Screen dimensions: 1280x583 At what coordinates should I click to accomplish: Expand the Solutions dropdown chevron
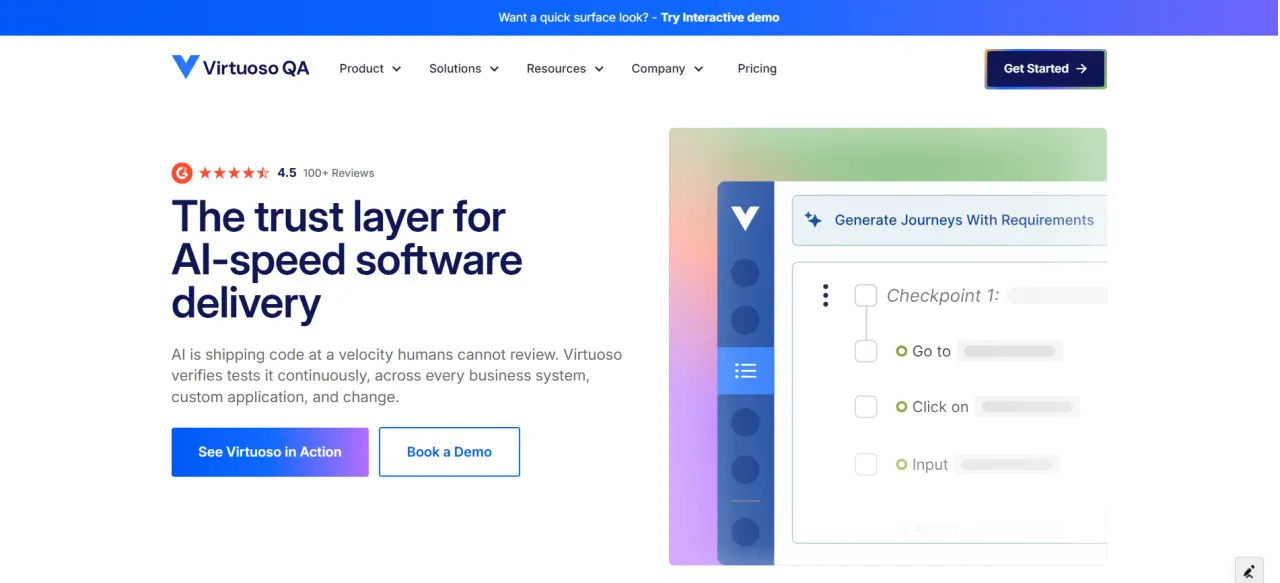pos(494,69)
